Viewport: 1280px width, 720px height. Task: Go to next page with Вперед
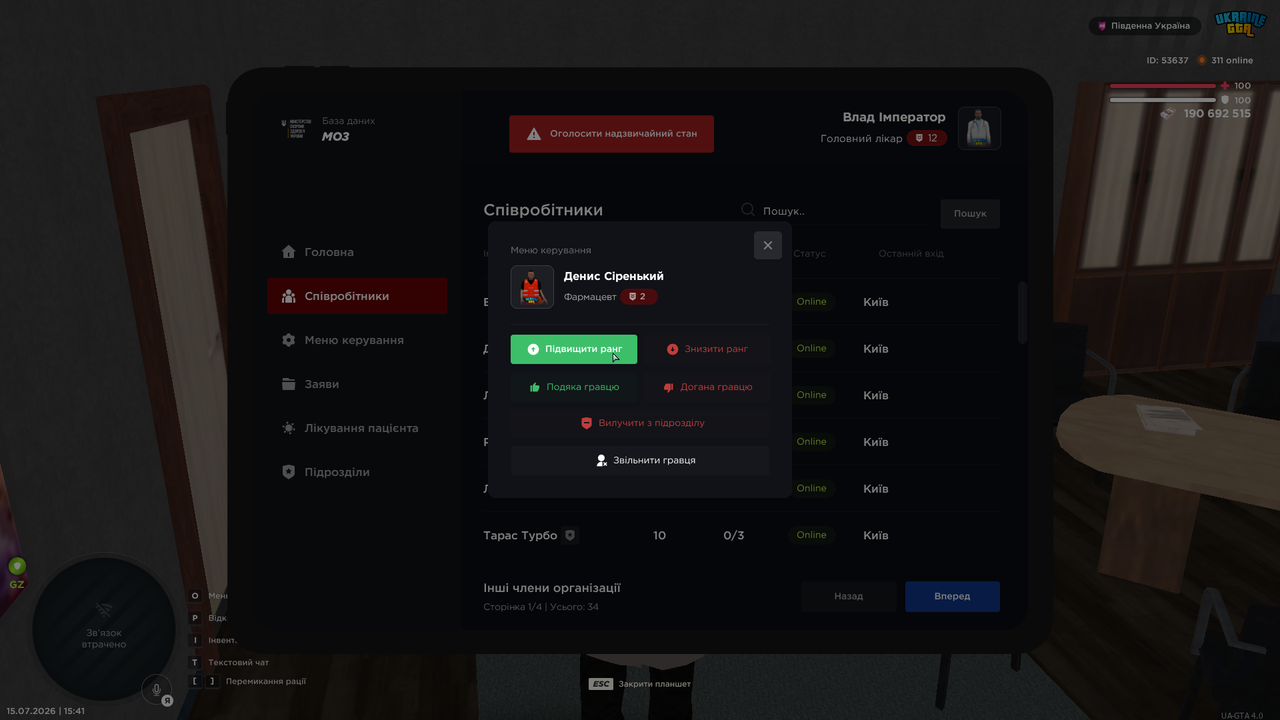point(952,596)
